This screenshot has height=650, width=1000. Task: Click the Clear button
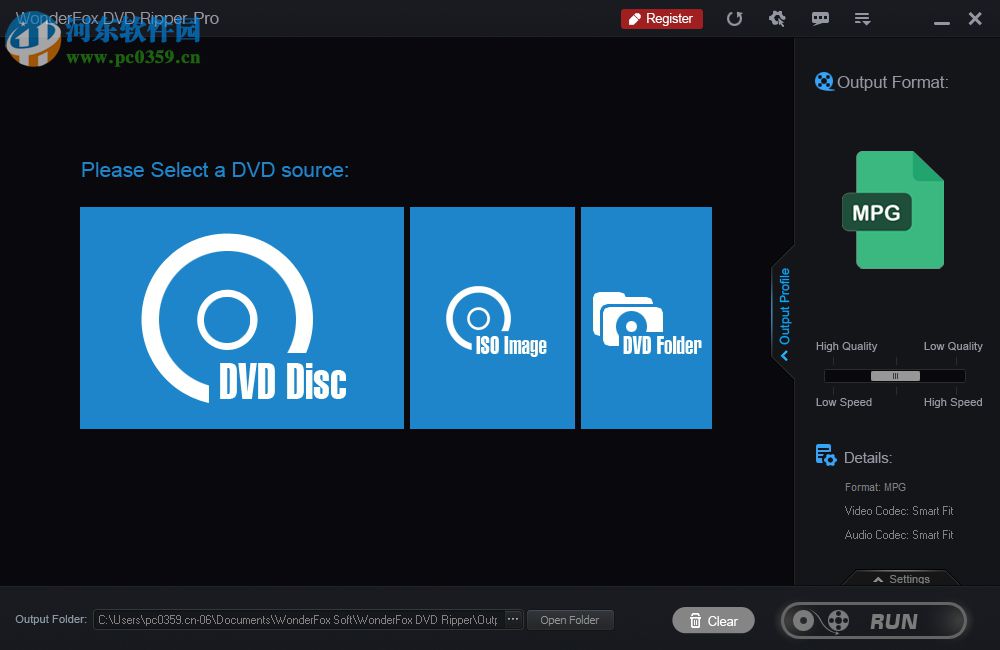[713, 620]
